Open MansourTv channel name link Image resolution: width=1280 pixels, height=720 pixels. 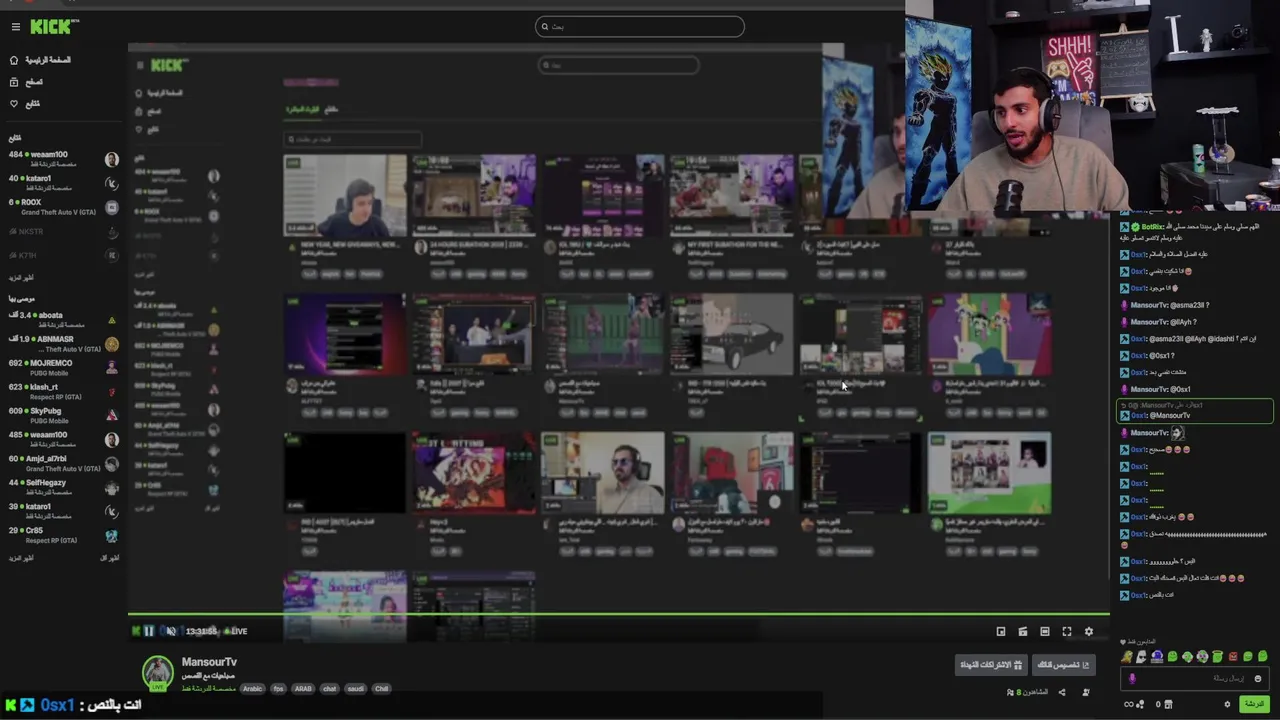(x=209, y=662)
